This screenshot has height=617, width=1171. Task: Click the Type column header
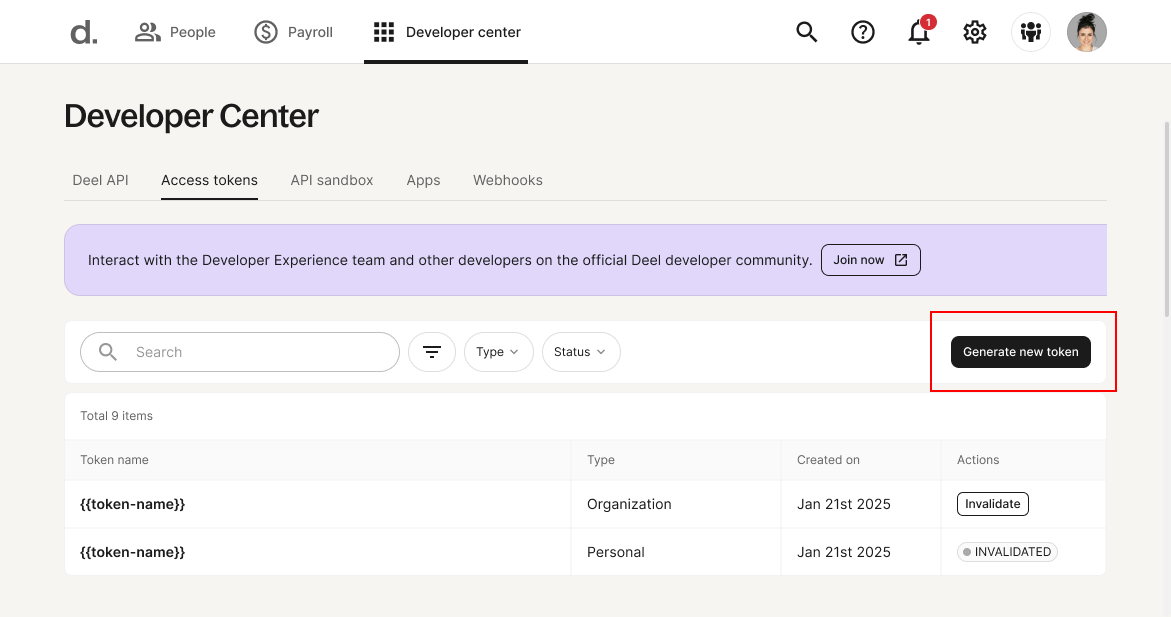[x=600, y=460]
